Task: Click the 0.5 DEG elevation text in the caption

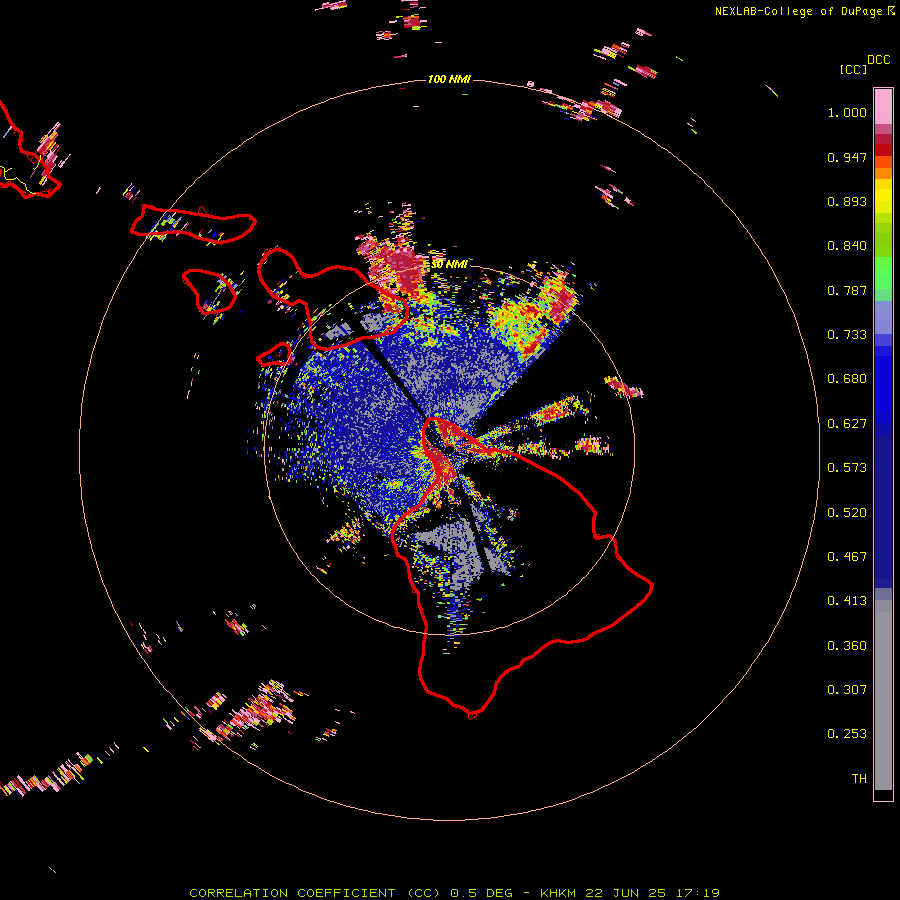Action: click(x=481, y=893)
